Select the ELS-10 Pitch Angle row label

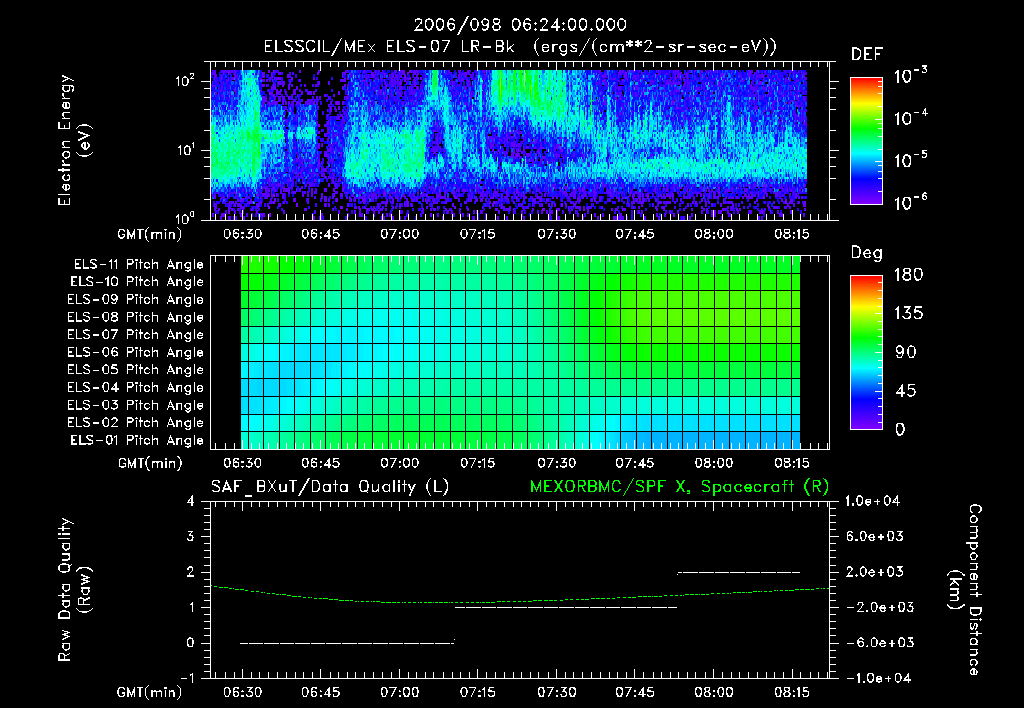(137, 282)
